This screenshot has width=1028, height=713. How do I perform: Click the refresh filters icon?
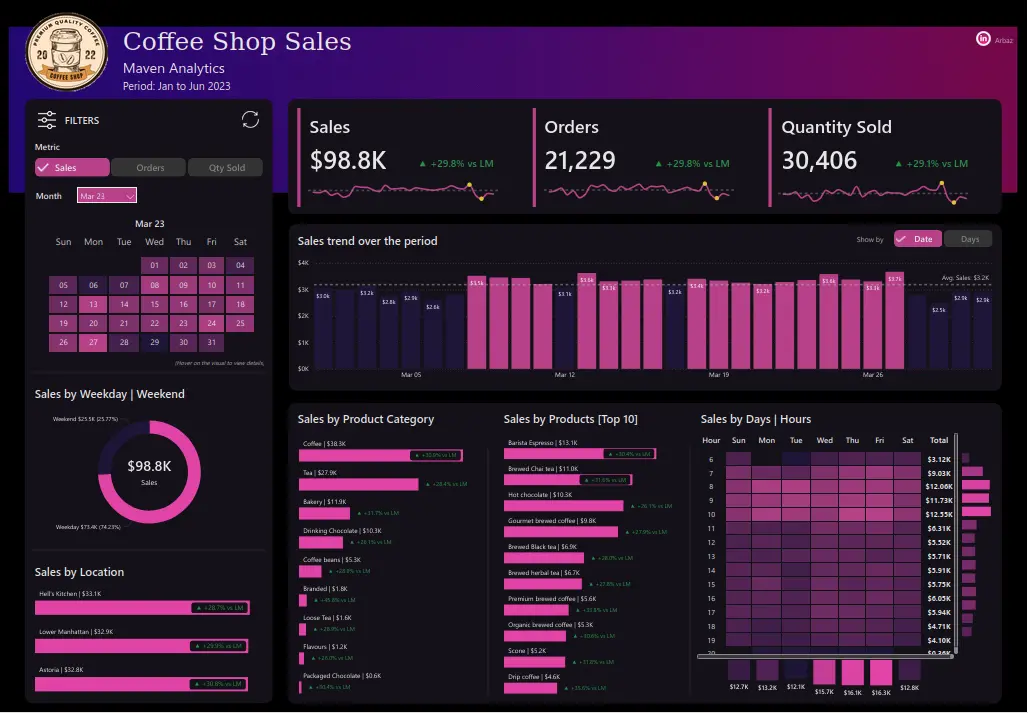(x=250, y=119)
